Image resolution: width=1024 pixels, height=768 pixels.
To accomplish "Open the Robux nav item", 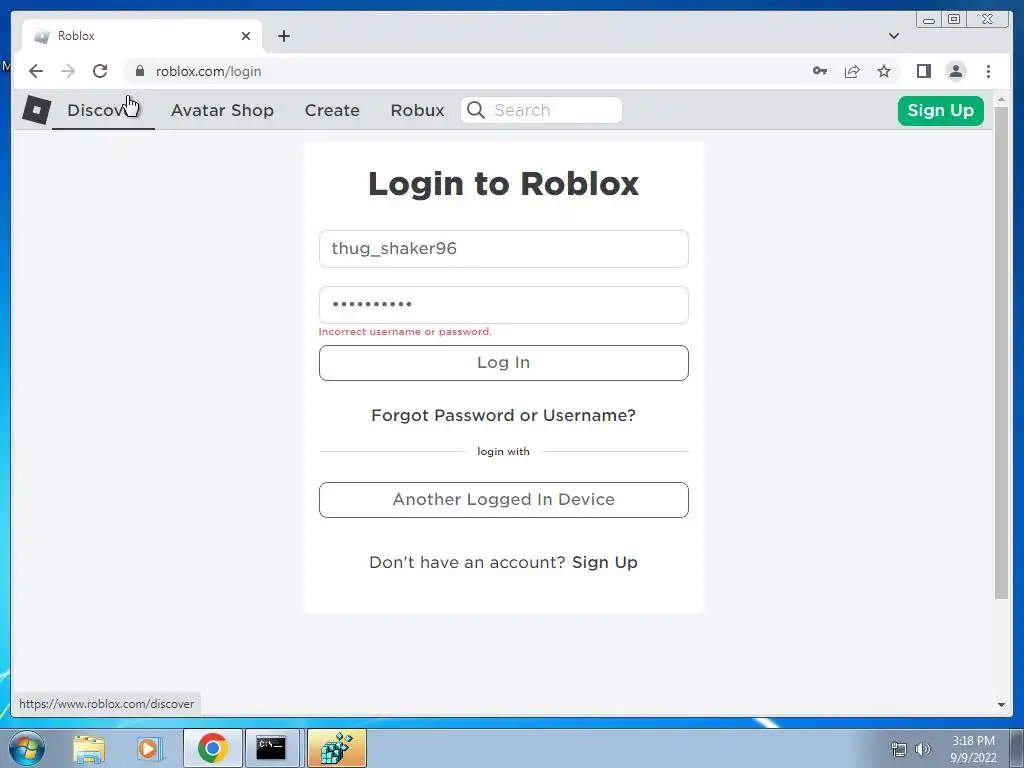I will point(417,110).
